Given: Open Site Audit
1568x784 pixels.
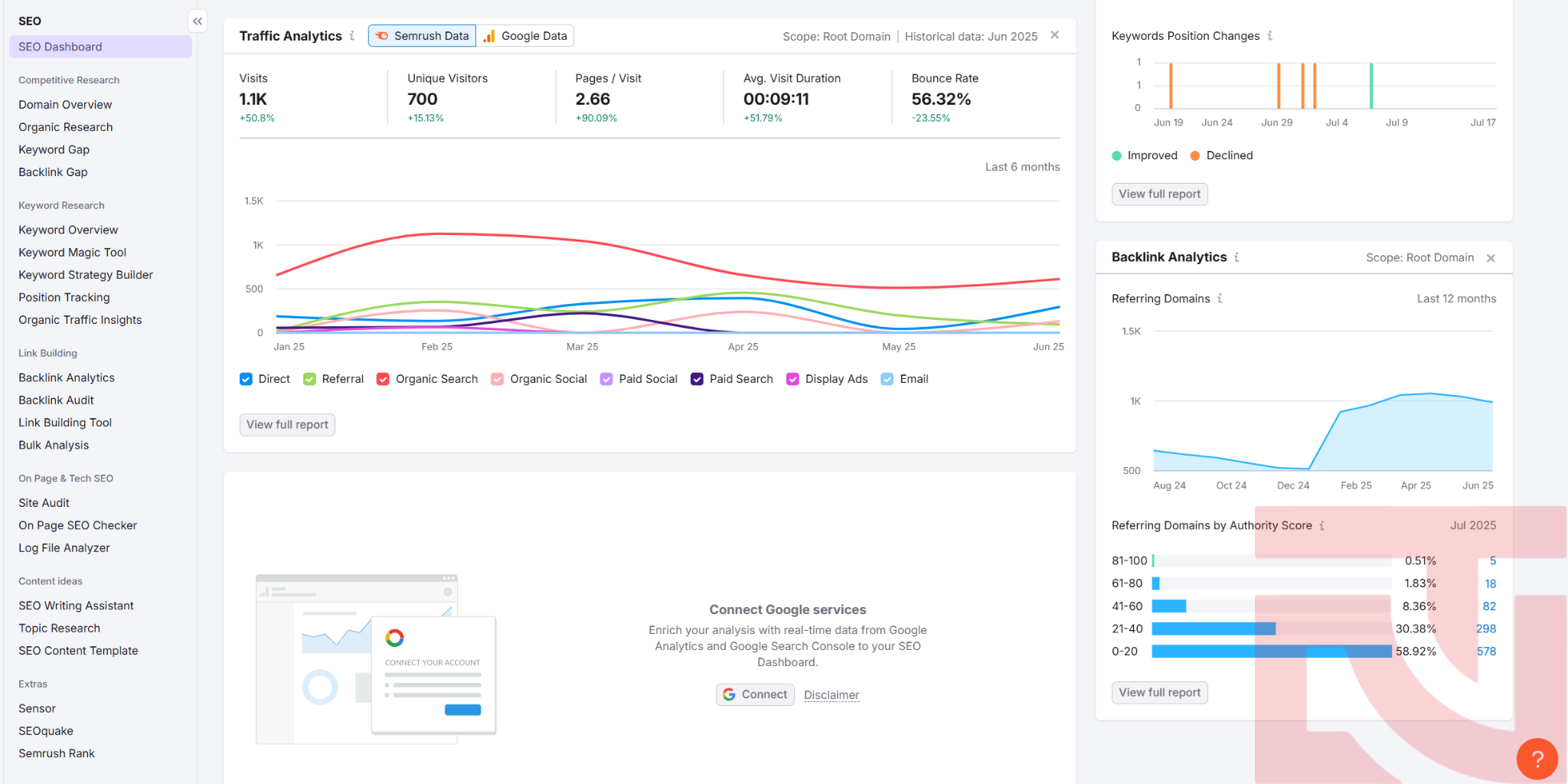Looking at the screenshot, I should (44, 503).
